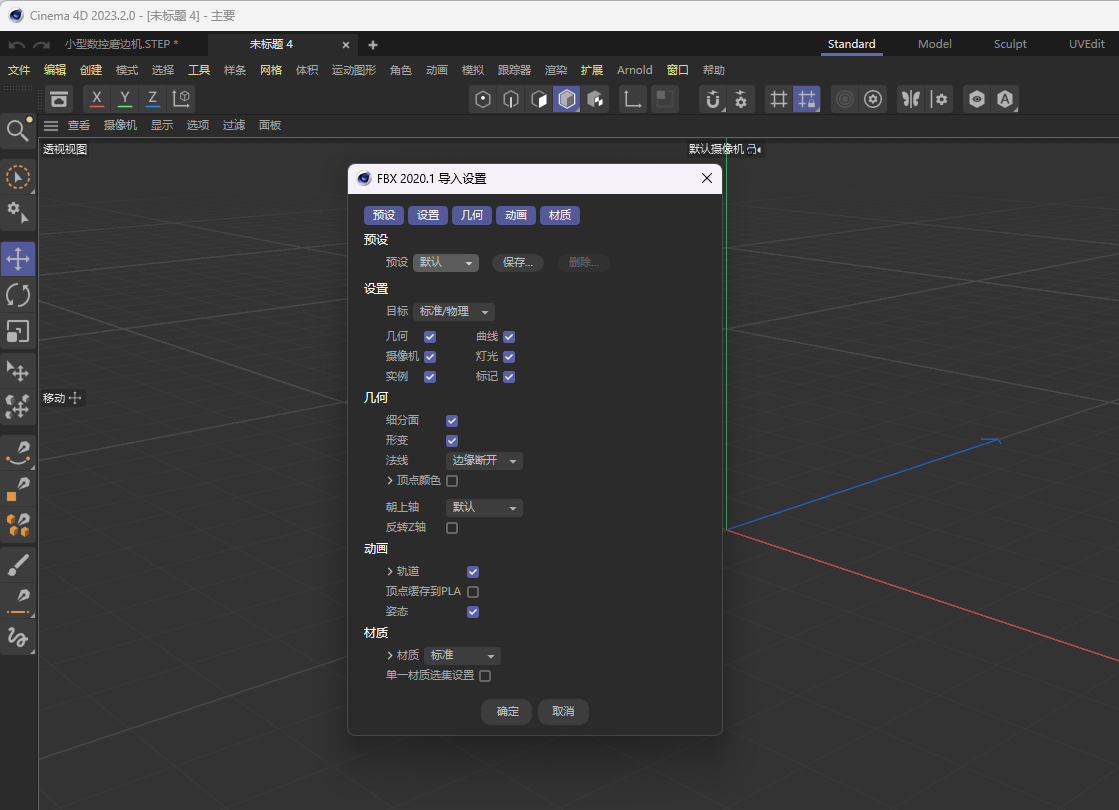The width and height of the screenshot is (1119, 810).
Task: Click the Polygons mode icon
Action: (x=539, y=99)
